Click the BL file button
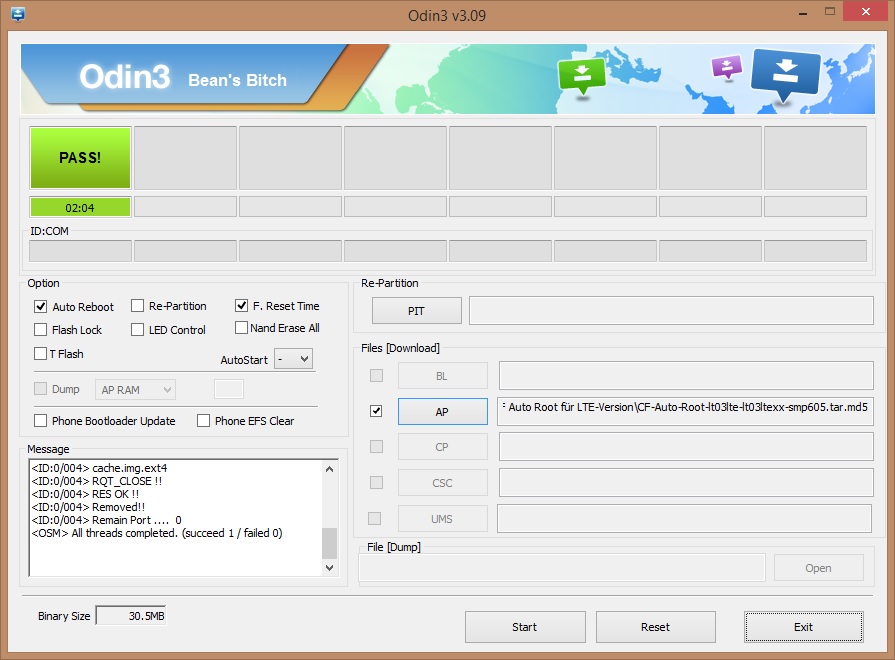 click(x=442, y=376)
